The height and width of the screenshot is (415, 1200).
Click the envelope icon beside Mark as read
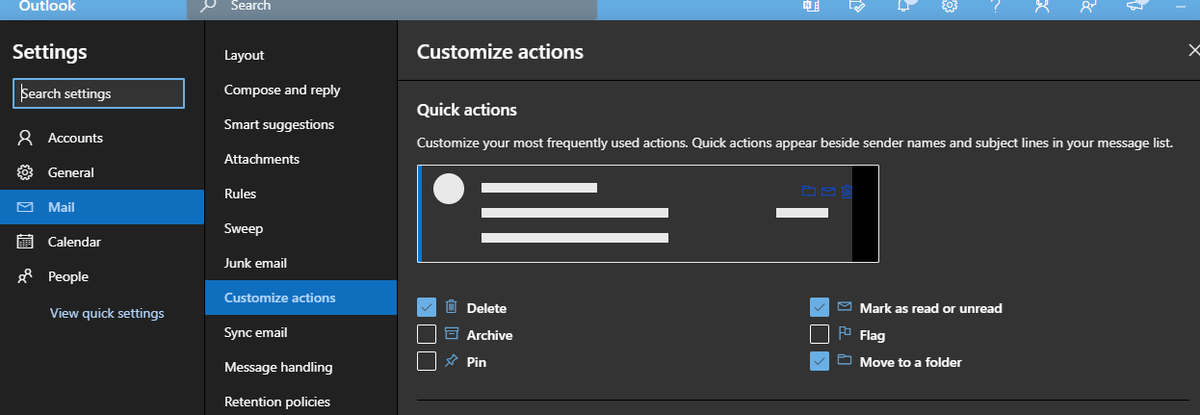click(844, 308)
